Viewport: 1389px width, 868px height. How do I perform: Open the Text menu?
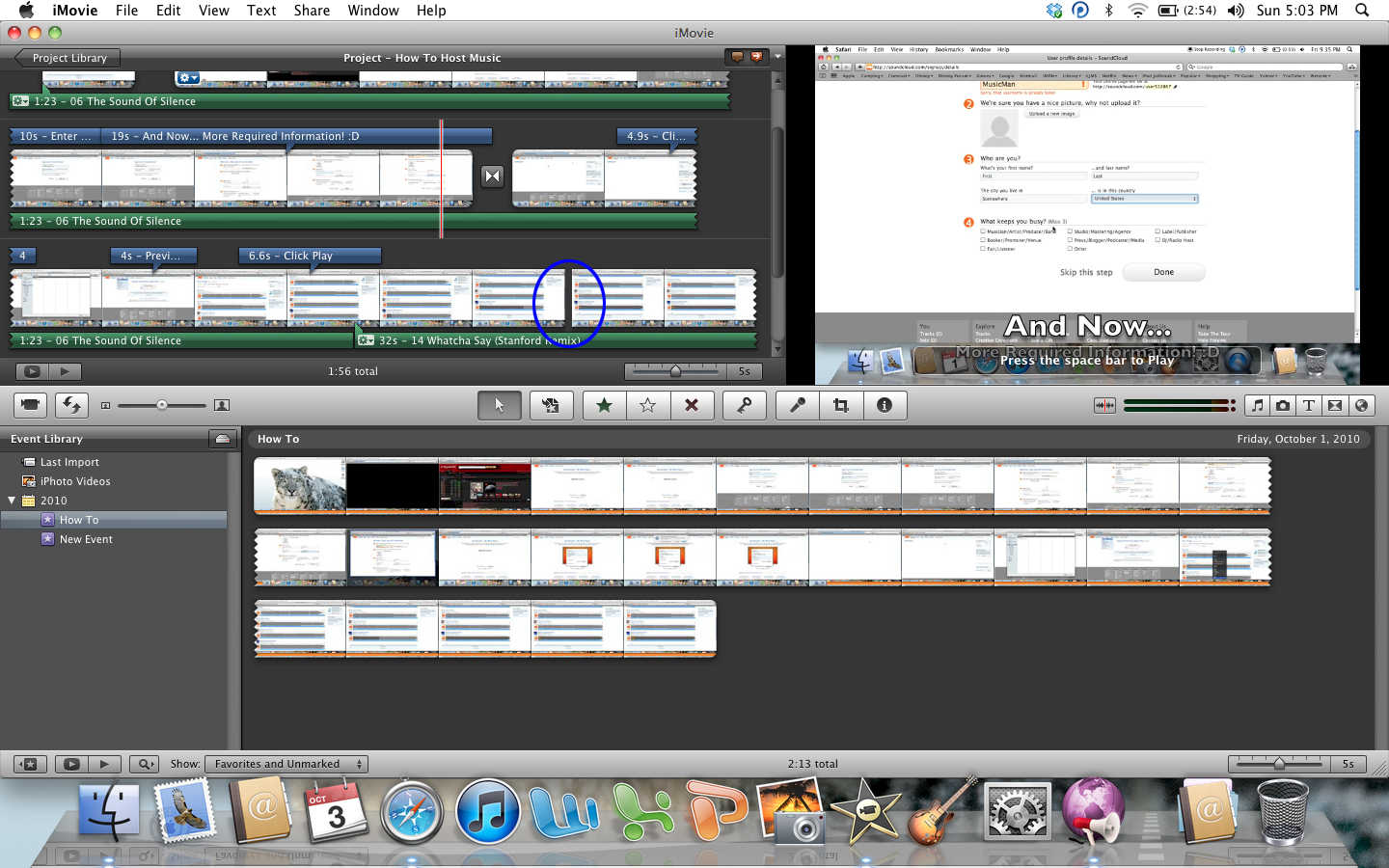pyautogui.click(x=261, y=11)
